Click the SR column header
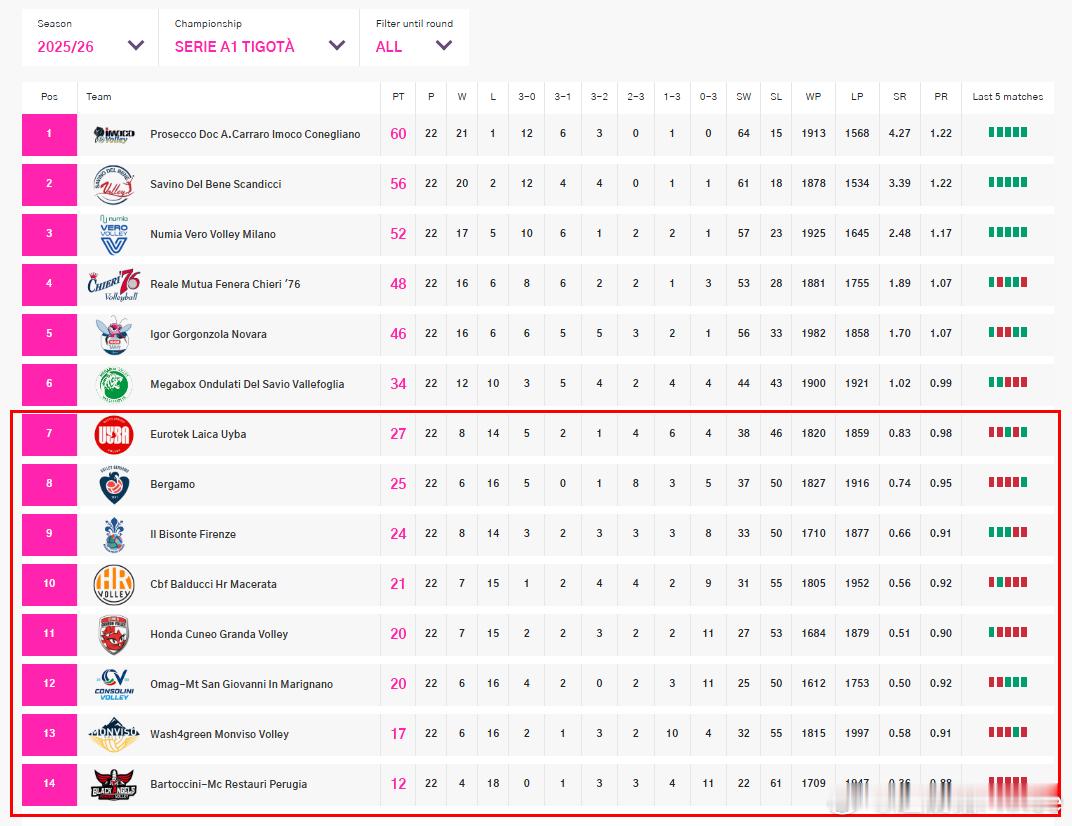 [900, 96]
